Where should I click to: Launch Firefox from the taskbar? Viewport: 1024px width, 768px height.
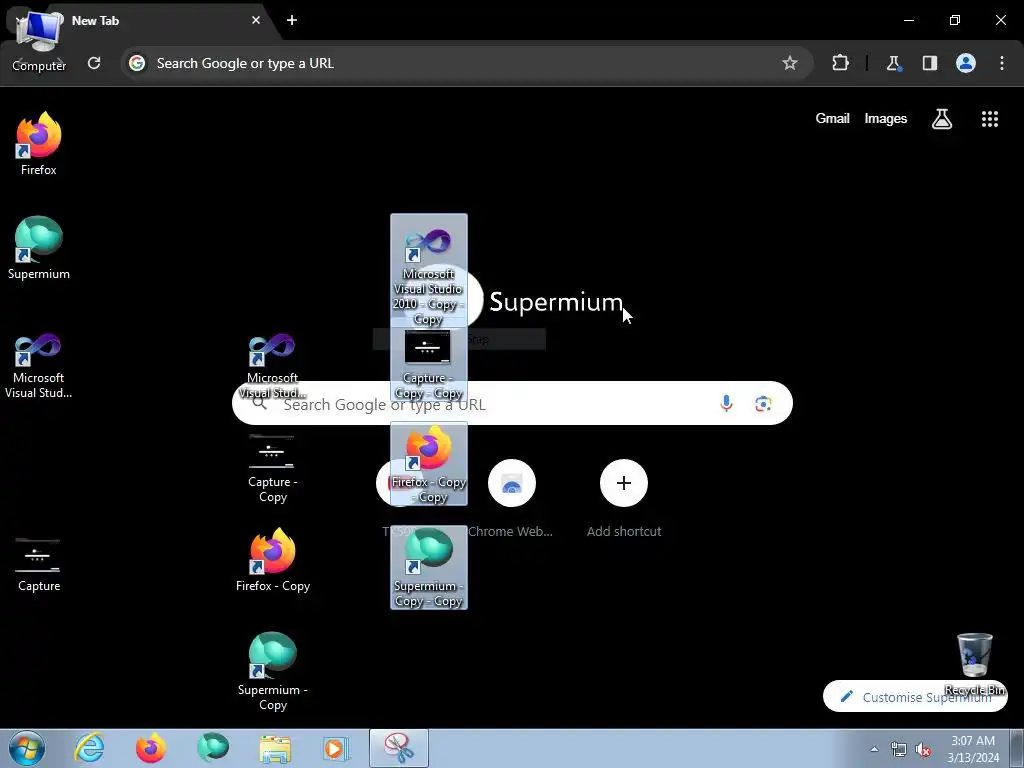click(x=150, y=748)
